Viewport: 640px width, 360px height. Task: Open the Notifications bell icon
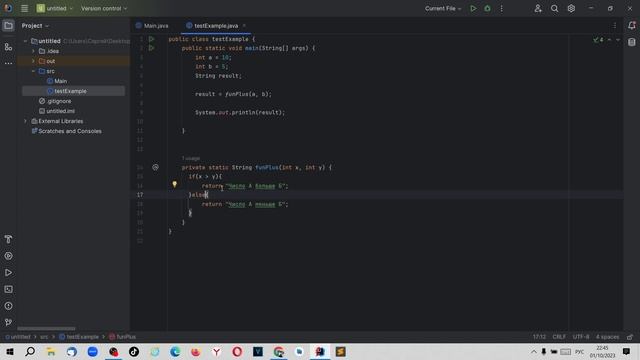click(631, 26)
